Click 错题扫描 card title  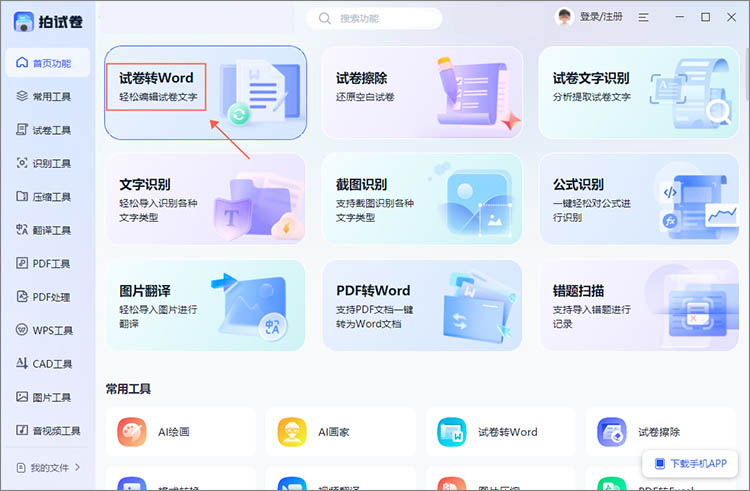[x=578, y=291]
